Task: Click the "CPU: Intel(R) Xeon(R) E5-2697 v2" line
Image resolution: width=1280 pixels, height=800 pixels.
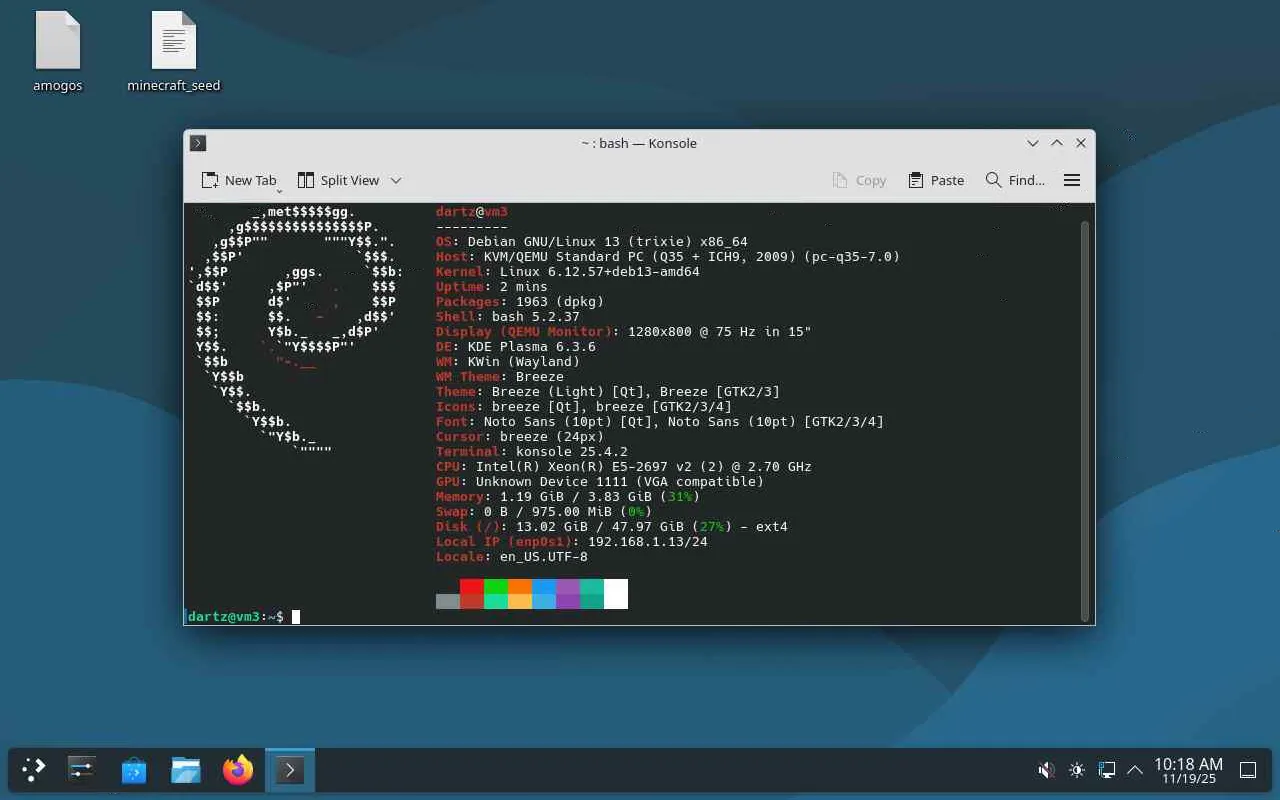Action: pyautogui.click(x=624, y=467)
